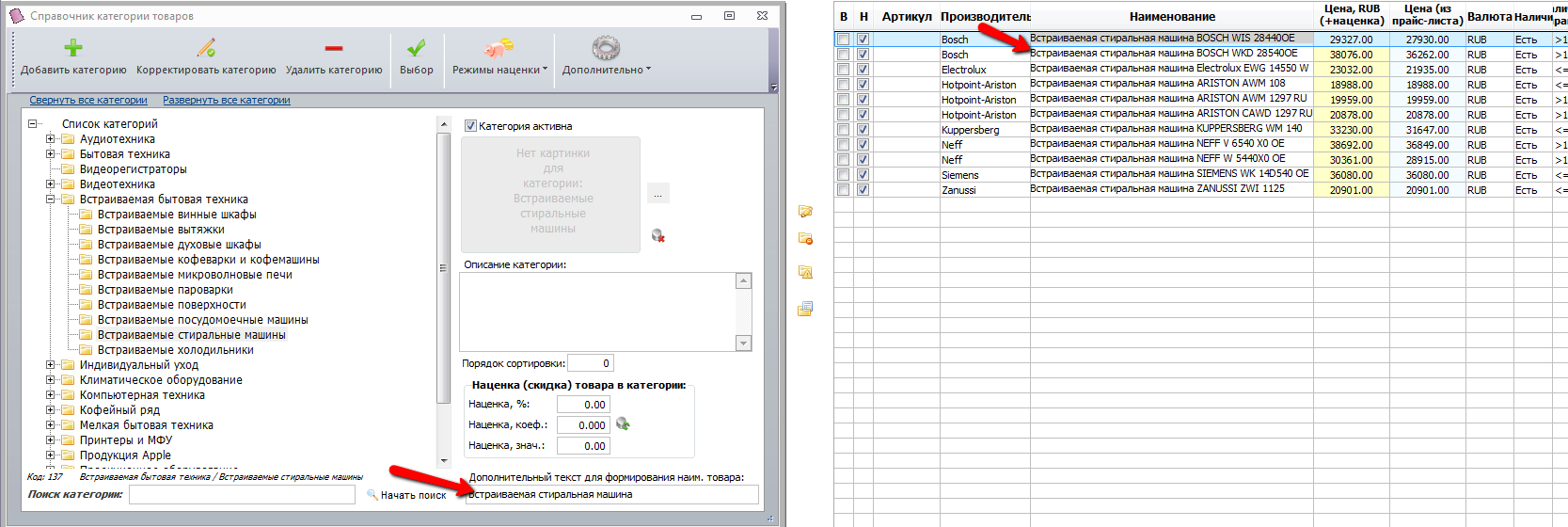Viewport: 1568px width, 527px height.
Task: Click Свернуть все категории link
Action: pos(88,100)
